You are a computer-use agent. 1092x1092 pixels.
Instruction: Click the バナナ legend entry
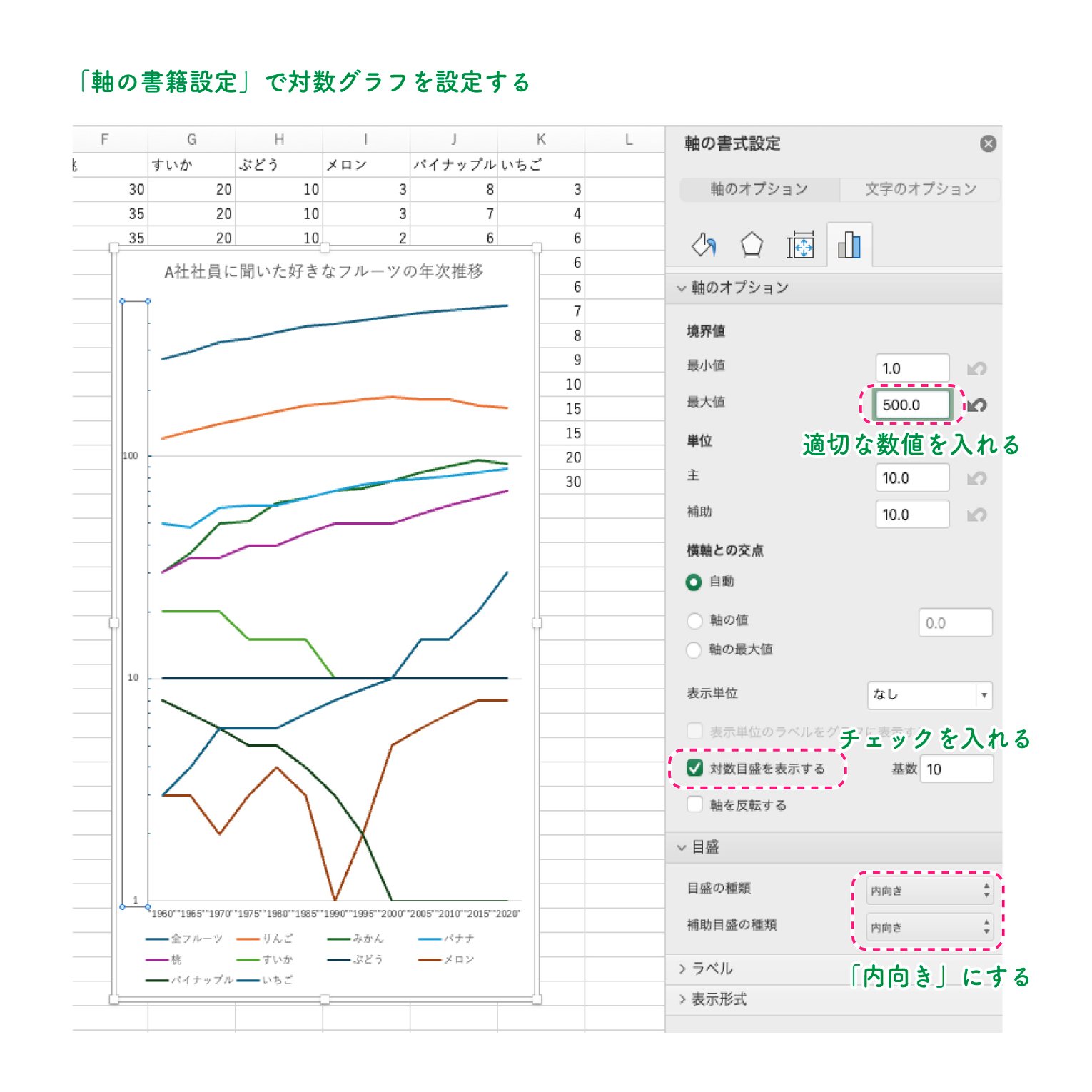[x=446, y=939]
